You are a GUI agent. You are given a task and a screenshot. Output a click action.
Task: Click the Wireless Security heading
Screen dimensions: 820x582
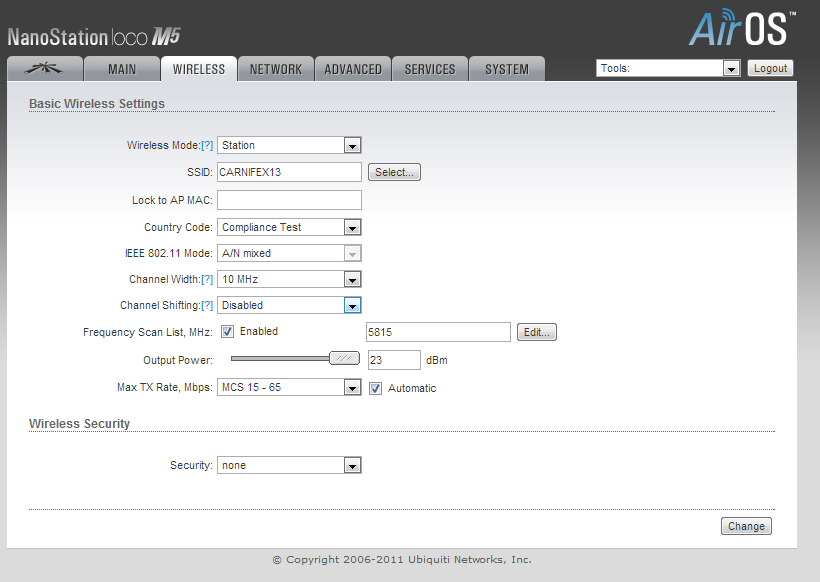(79, 424)
